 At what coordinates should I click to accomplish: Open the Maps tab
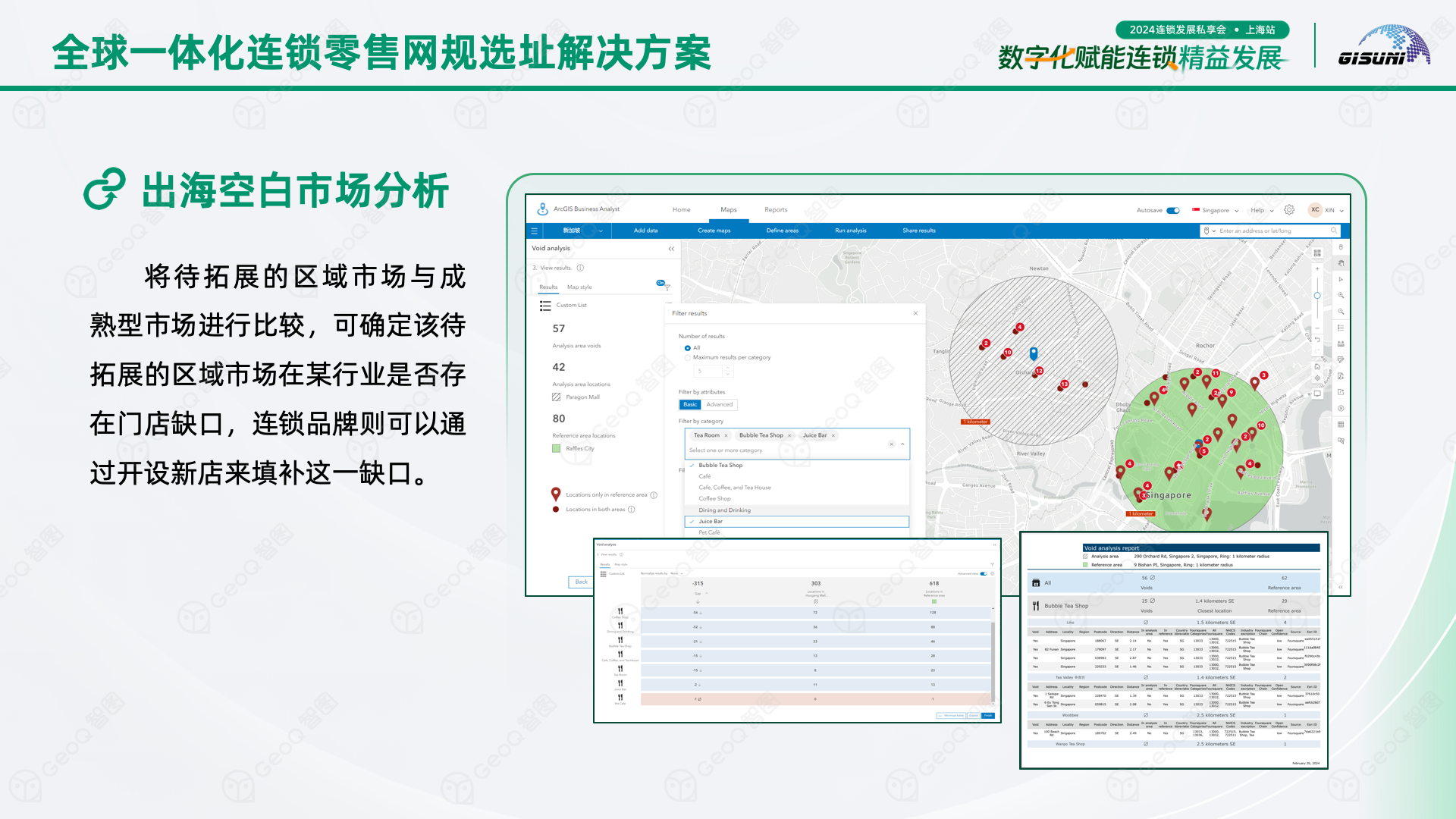click(x=729, y=210)
